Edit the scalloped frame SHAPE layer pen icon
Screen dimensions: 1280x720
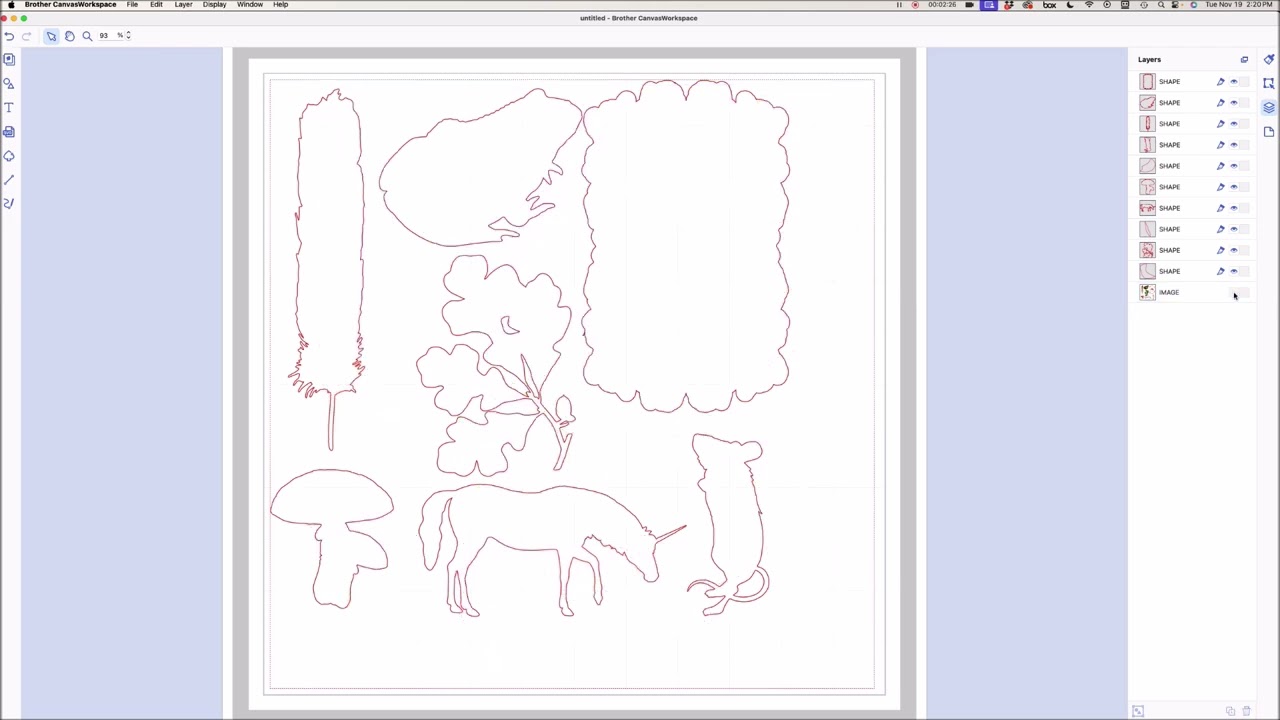1220,82
